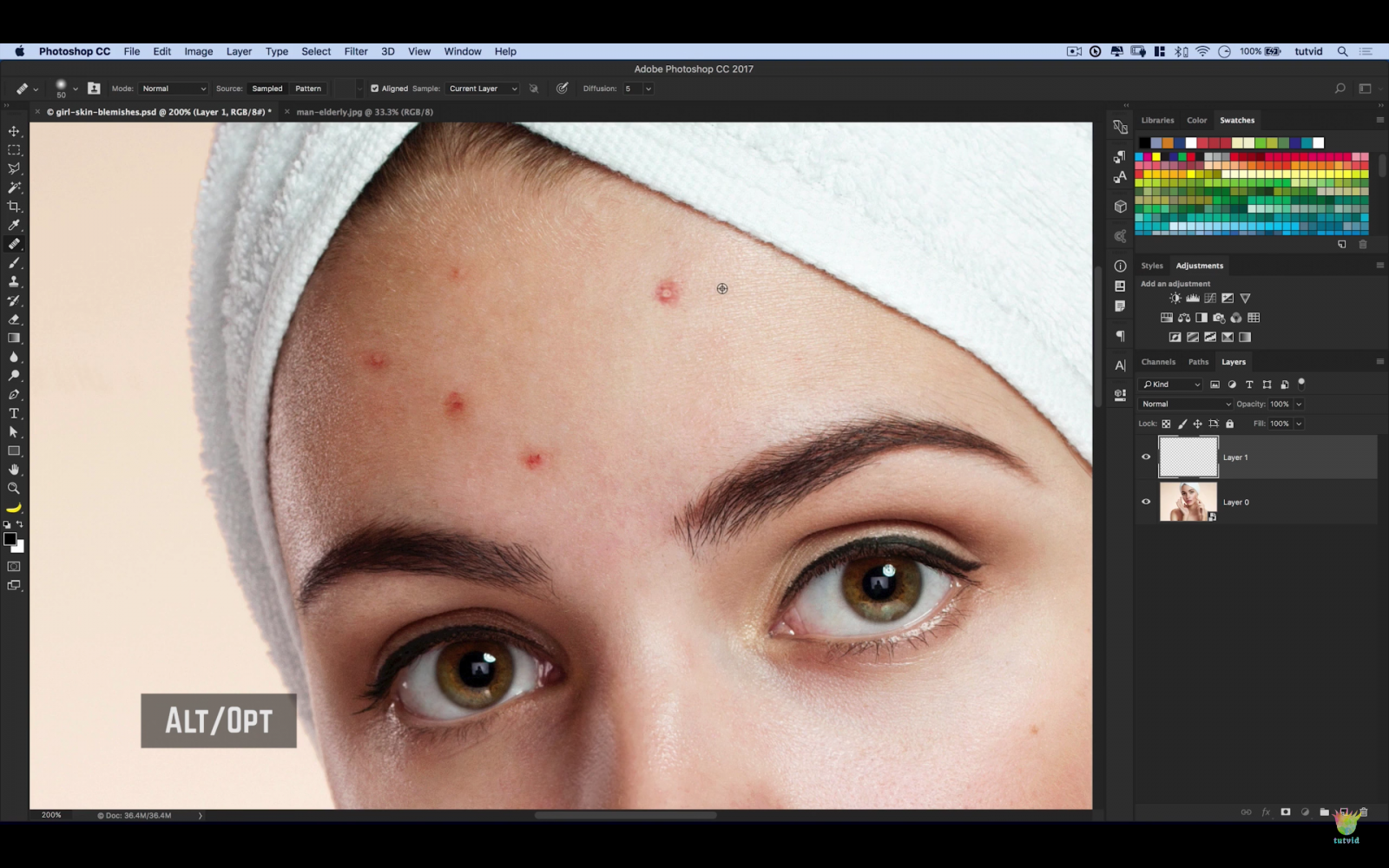Viewport: 1389px width, 868px height.
Task: Click the Layer 0 thumbnail
Action: [x=1188, y=502]
